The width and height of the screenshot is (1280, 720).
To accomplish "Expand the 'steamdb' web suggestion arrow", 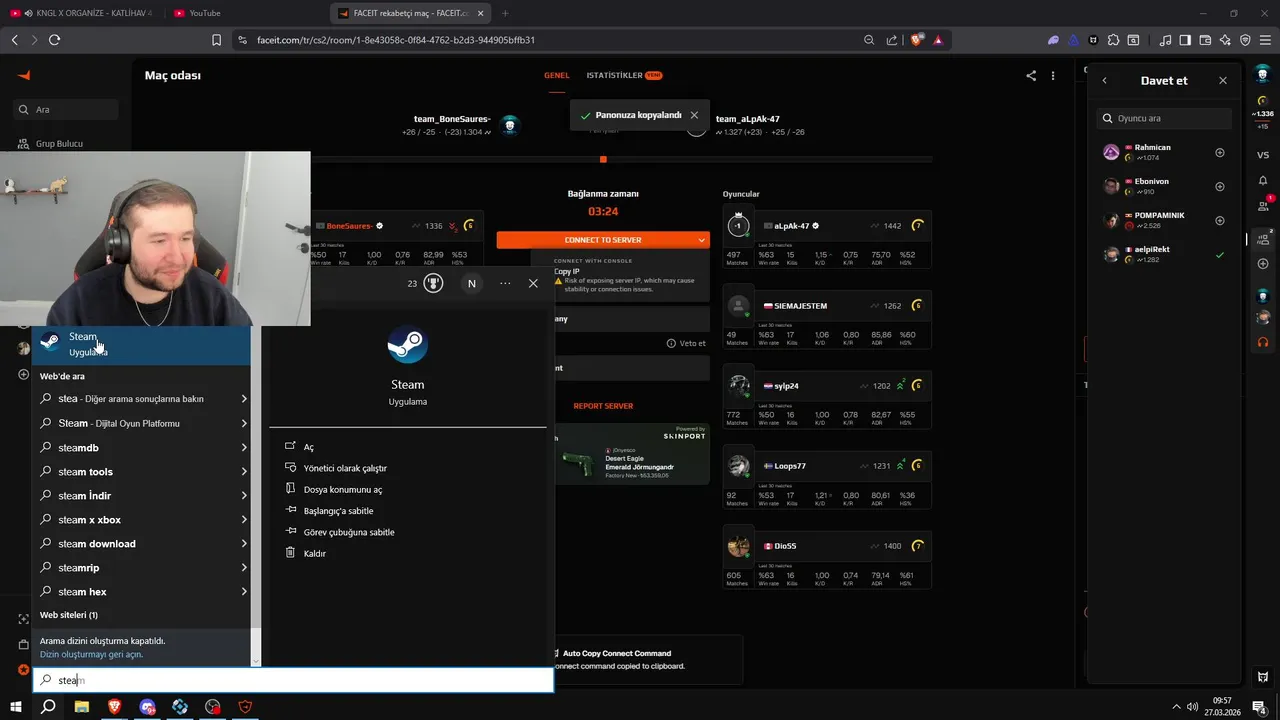I will click(x=244, y=448).
